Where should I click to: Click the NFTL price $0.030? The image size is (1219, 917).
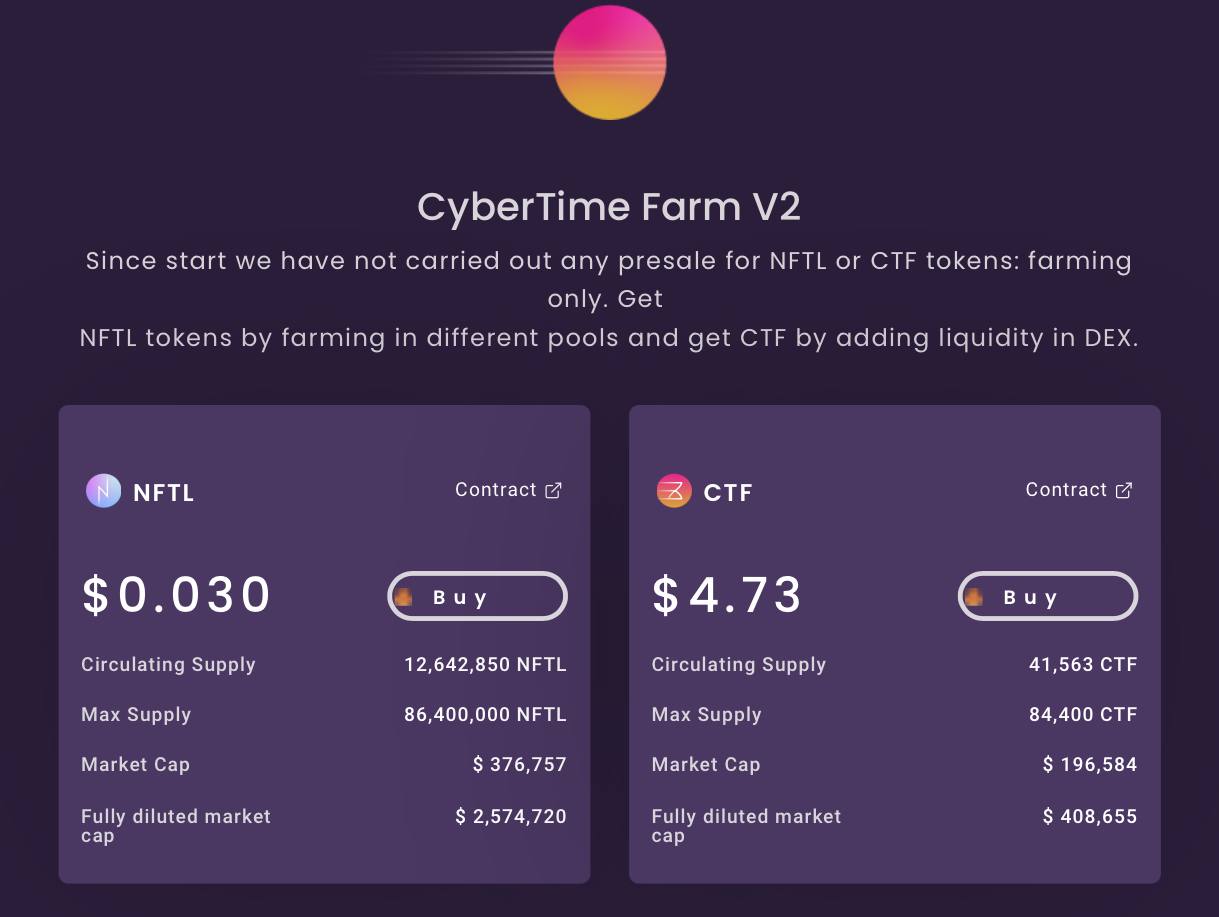(177, 595)
